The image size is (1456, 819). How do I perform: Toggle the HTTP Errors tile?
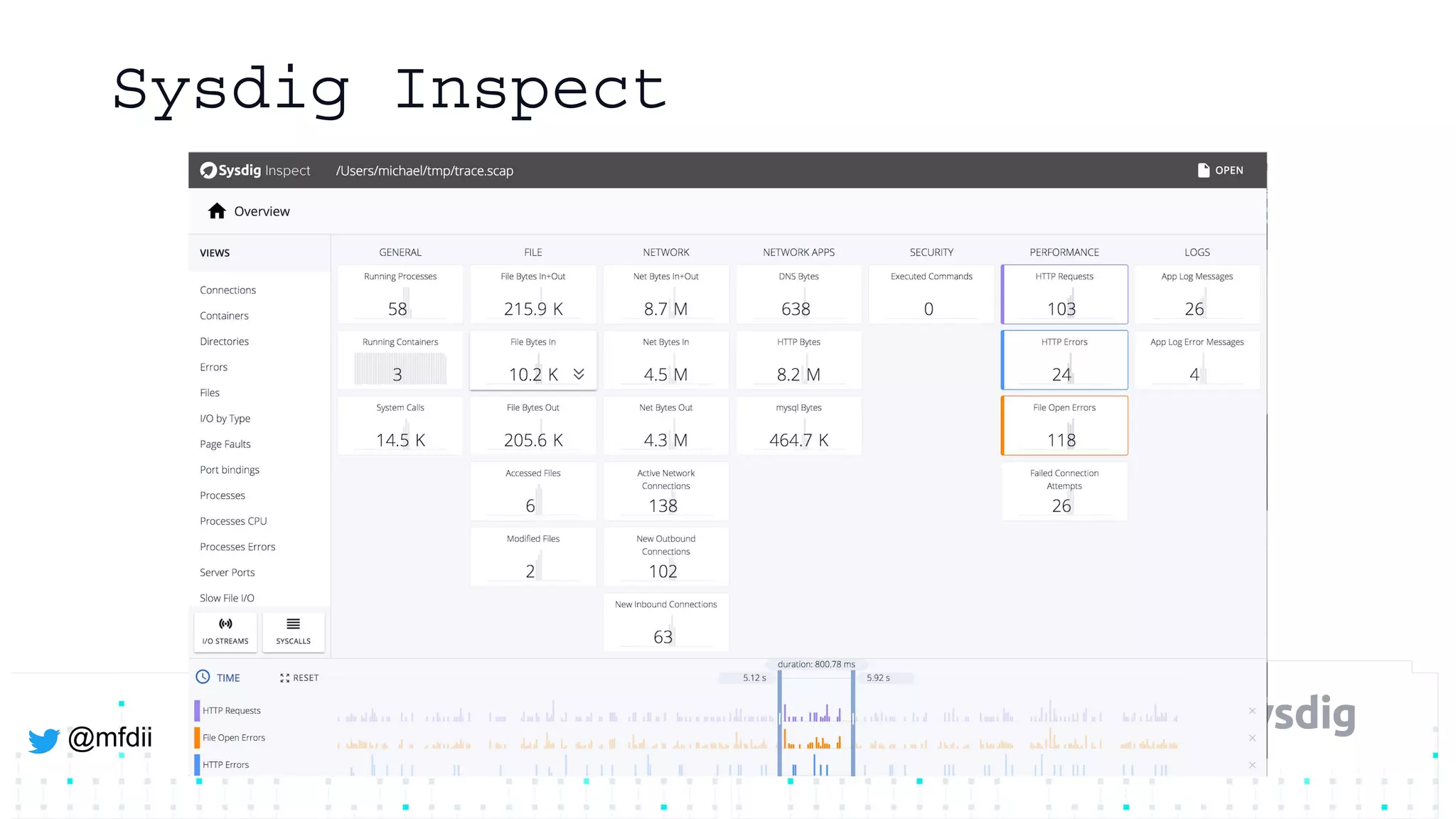pos(1064,360)
